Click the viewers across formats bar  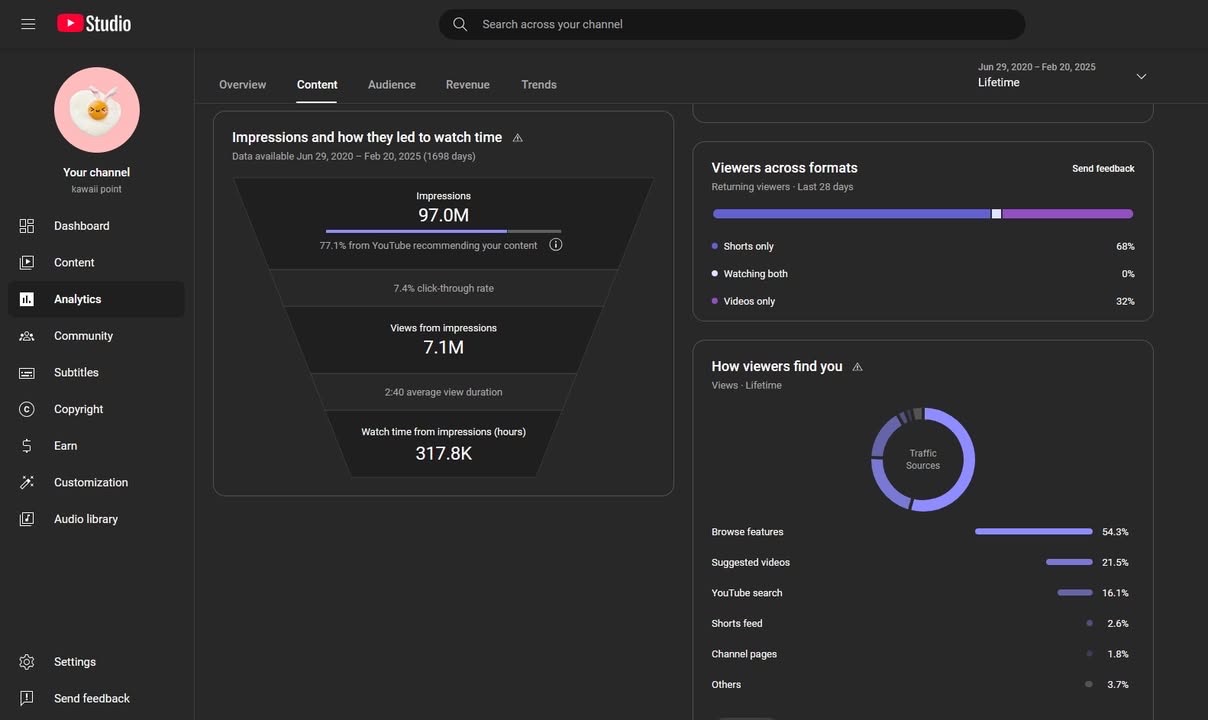pos(922,214)
